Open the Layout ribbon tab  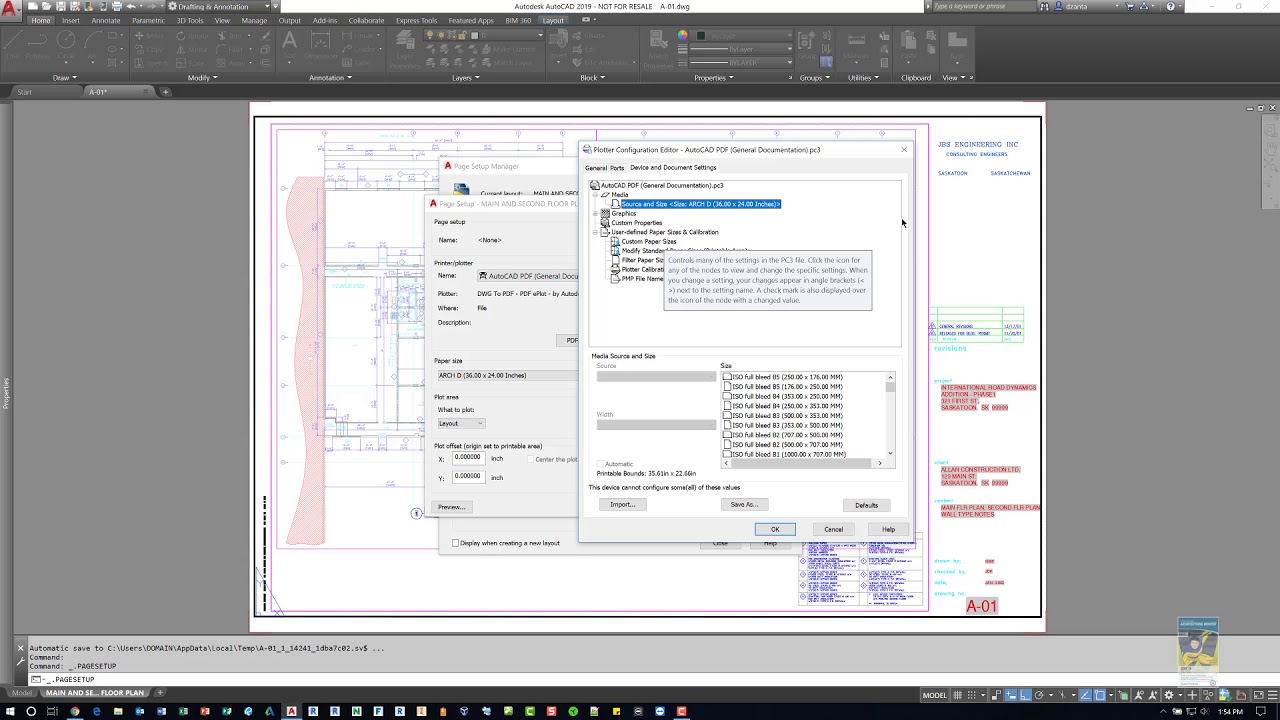(x=553, y=20)
